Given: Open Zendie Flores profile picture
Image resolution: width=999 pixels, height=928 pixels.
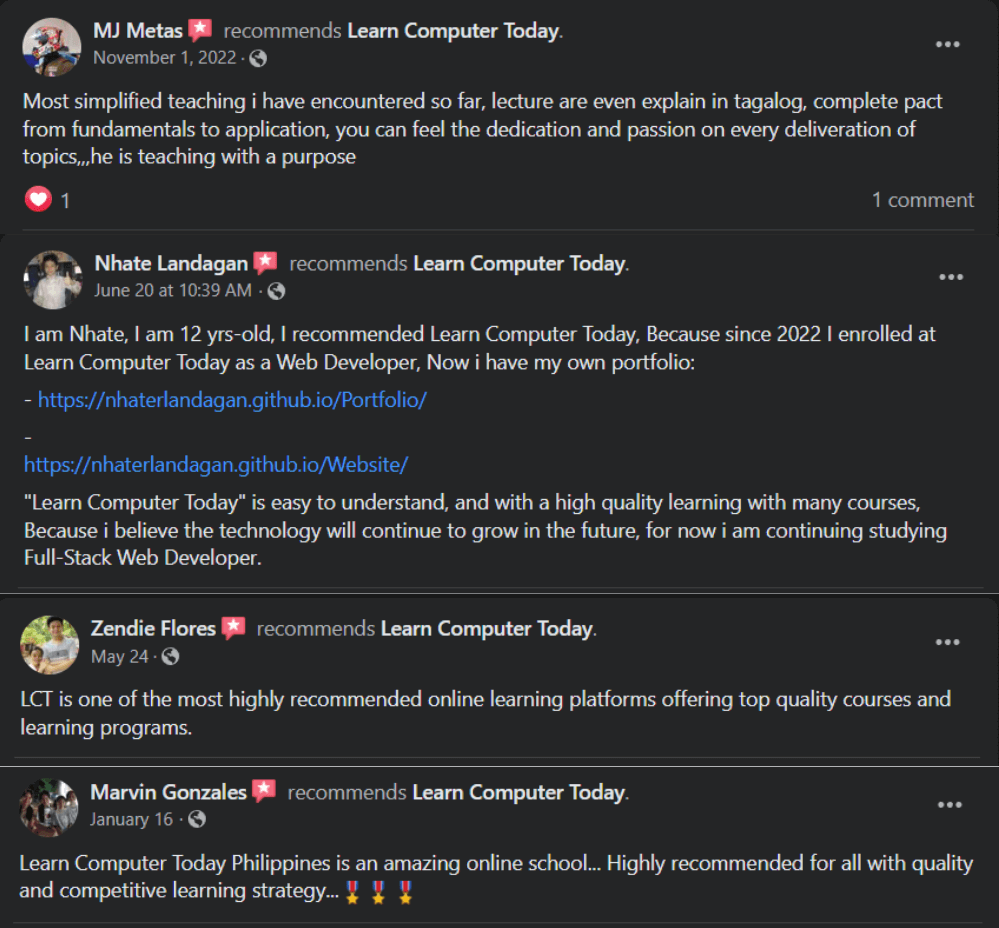Looking at the screenshot, I should tap(49, 644).
